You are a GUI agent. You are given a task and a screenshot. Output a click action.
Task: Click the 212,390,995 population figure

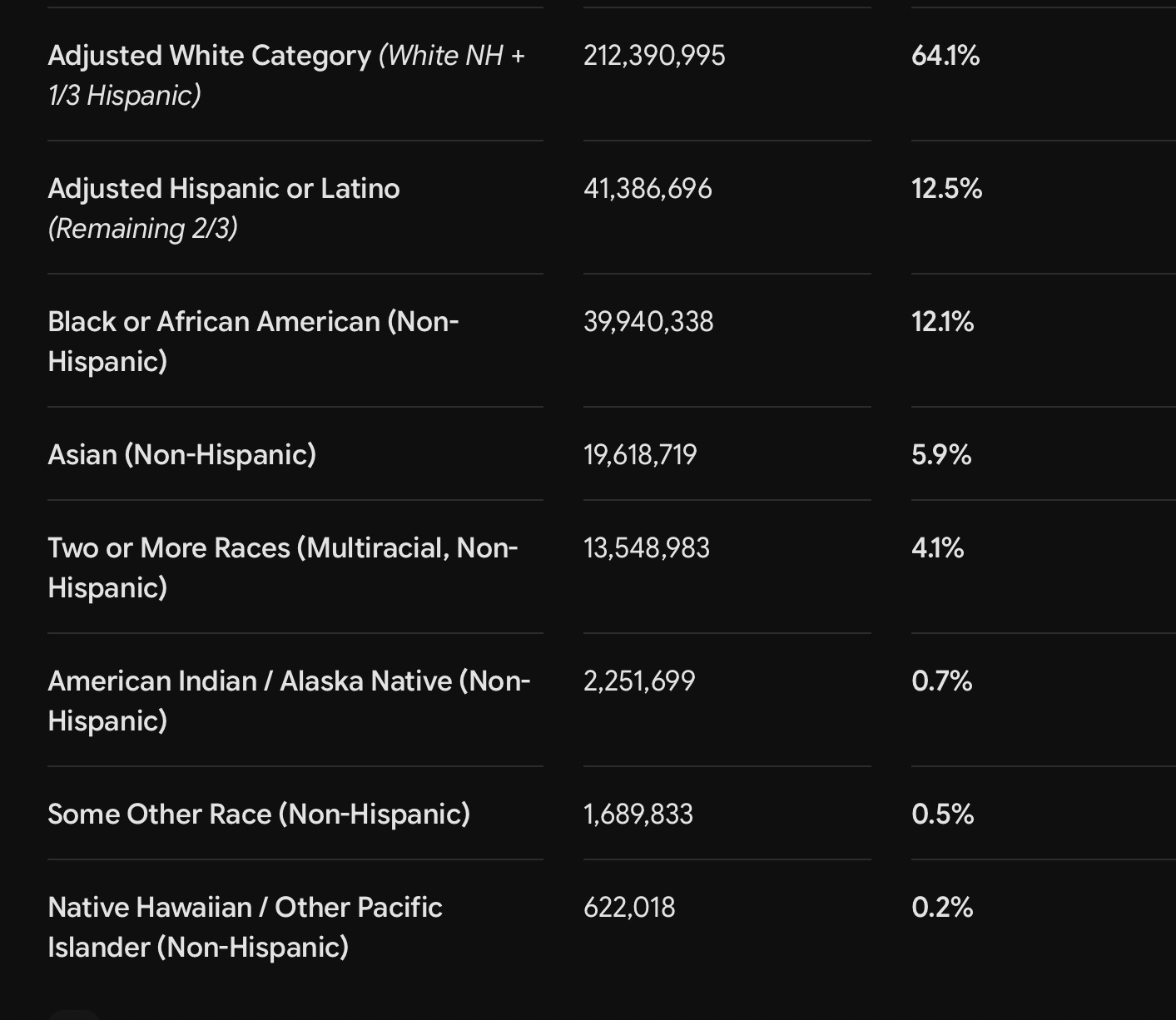(654, 56)
